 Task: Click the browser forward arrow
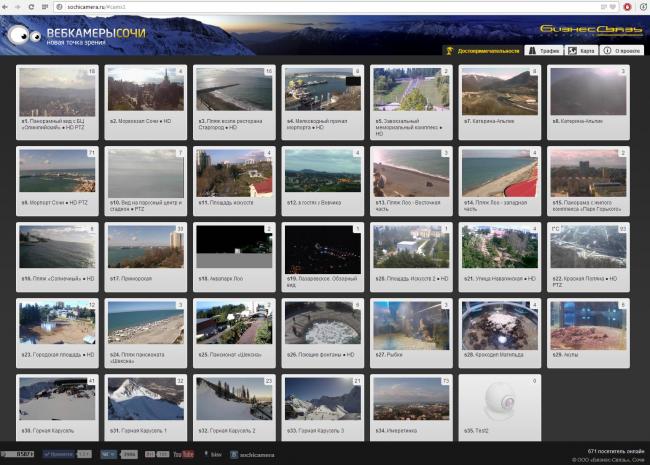18,7
